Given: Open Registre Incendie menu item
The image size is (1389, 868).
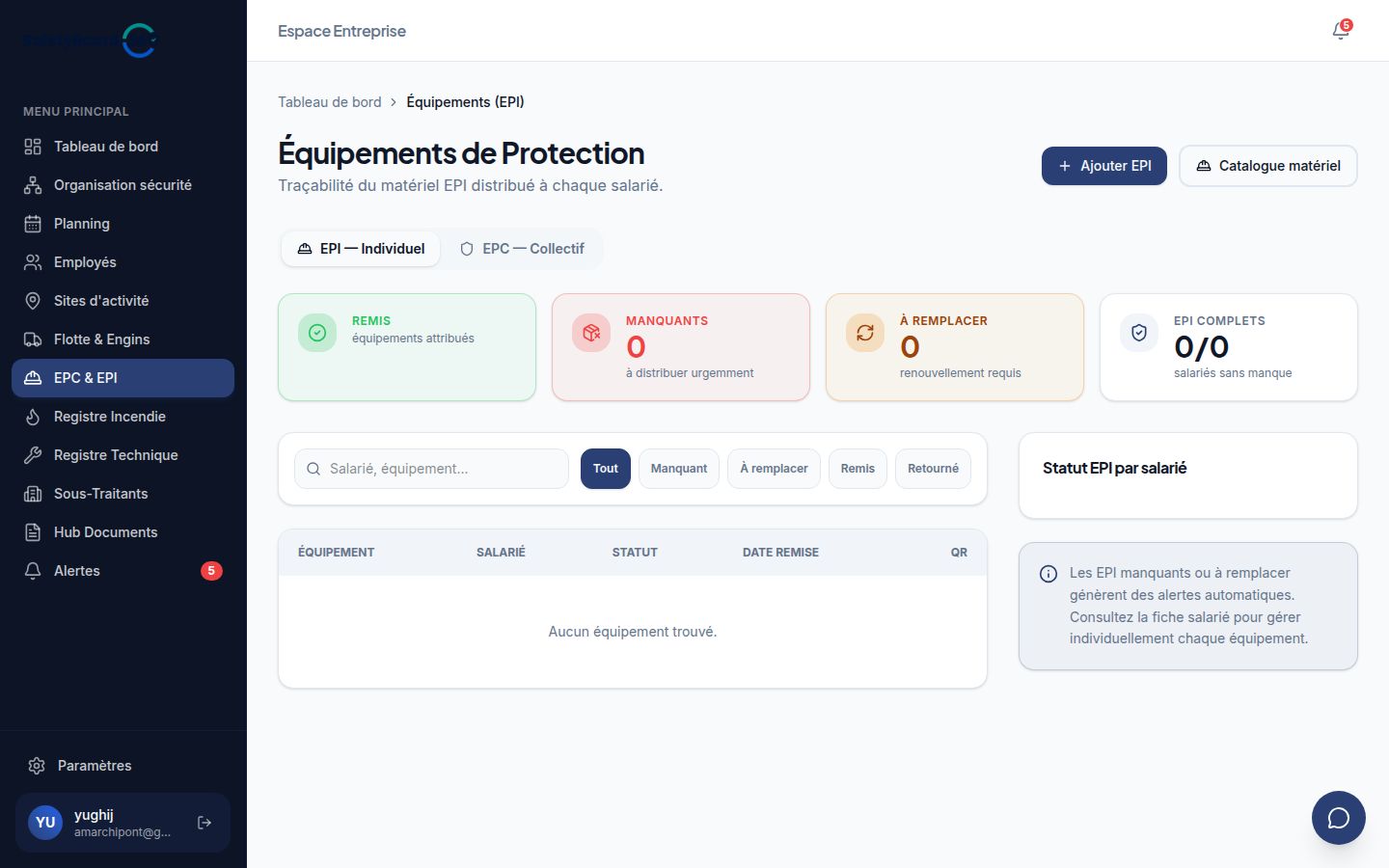Looking at the screenshot, I should 123,417.
